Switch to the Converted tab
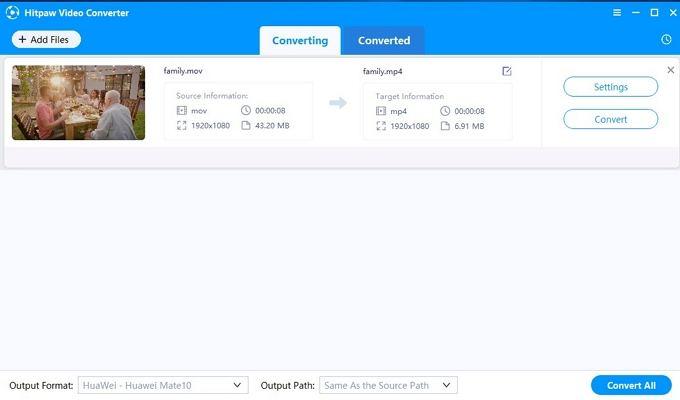 [x=384, y=40]
